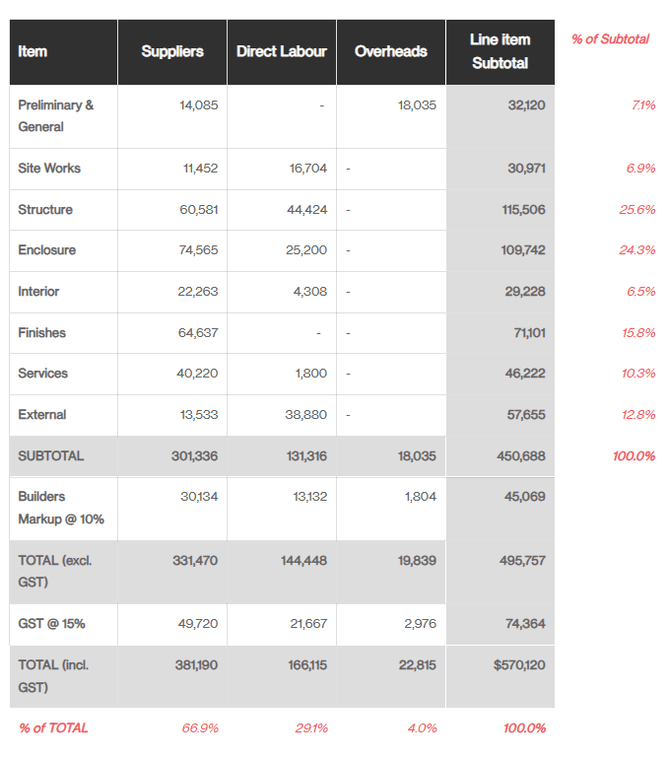Select the Builders Markup @ 10% label
668x759 pixels.
tap(60, 507)
